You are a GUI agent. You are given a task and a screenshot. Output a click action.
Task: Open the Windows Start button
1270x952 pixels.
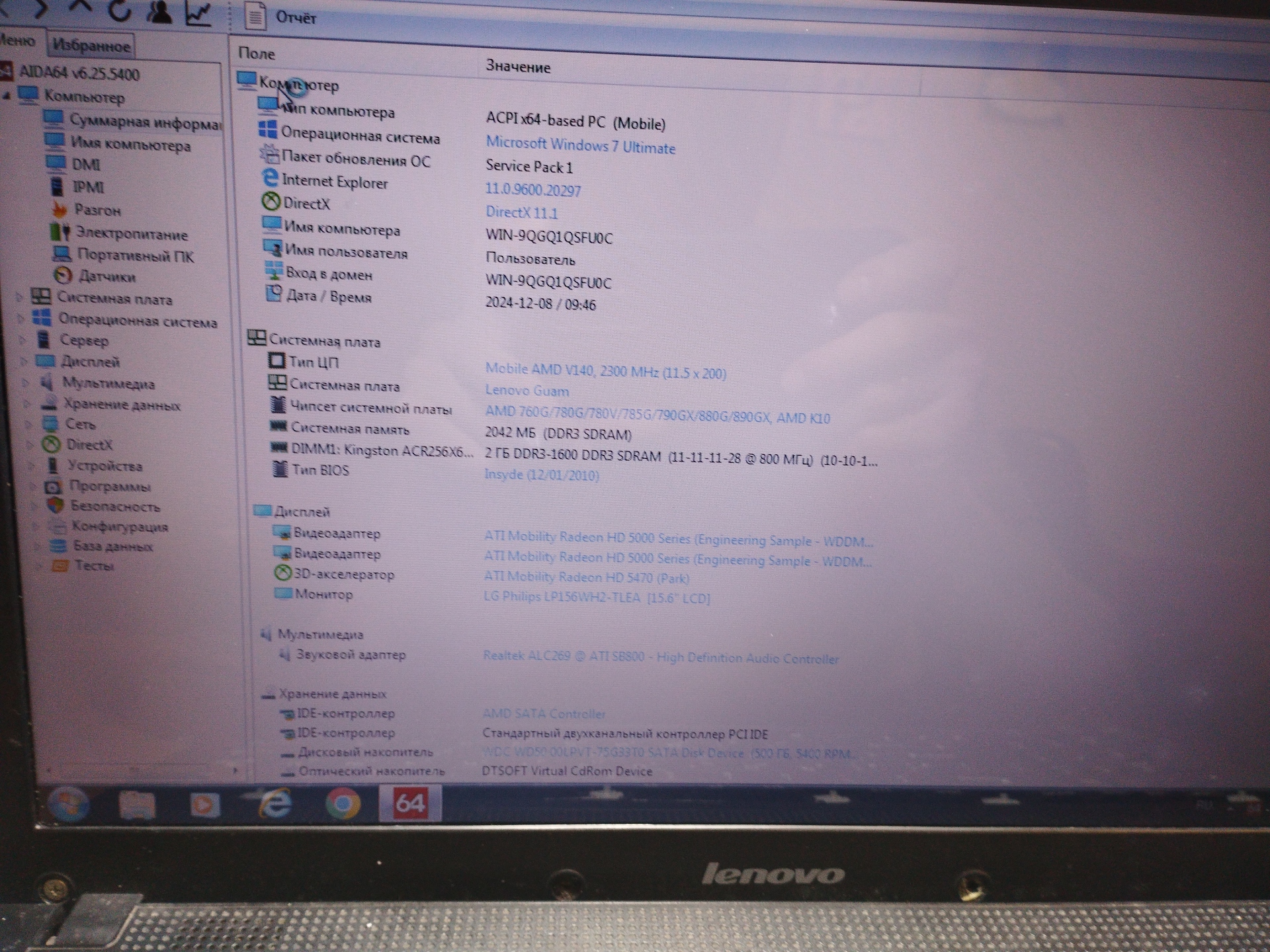[69, 805]
